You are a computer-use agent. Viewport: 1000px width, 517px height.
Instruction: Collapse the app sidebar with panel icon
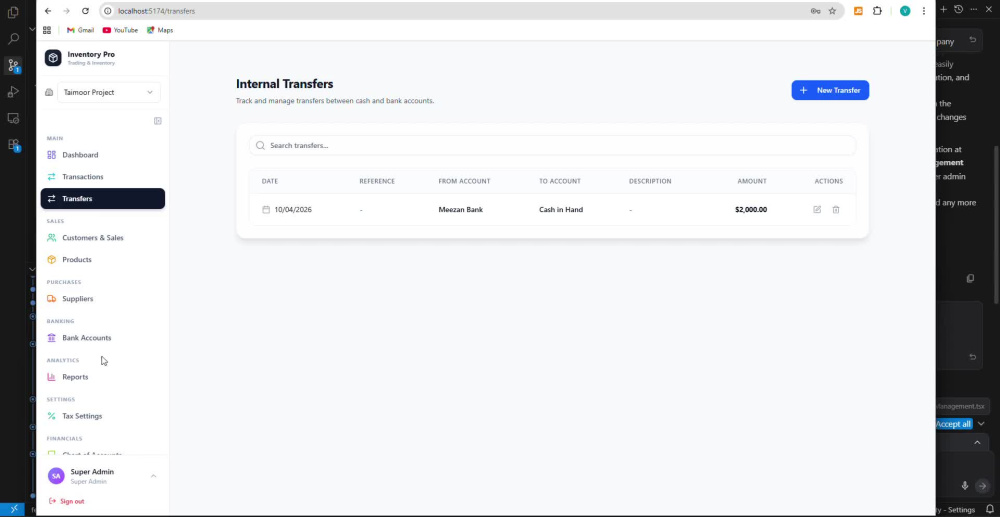pos(158,121)
